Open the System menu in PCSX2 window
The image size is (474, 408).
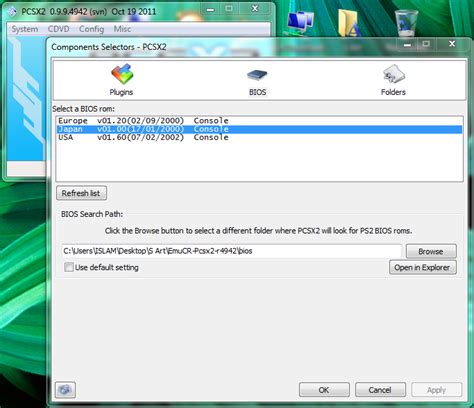(x=25, y=29)
